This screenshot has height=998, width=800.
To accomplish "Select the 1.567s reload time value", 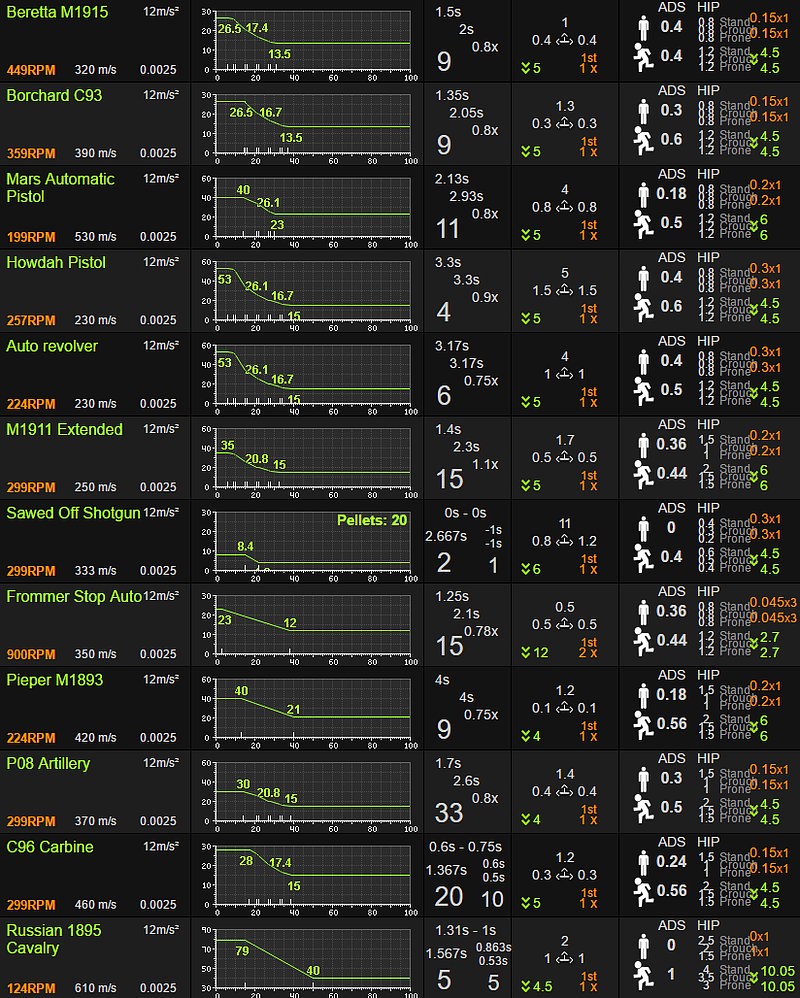I will pos(446,954).
